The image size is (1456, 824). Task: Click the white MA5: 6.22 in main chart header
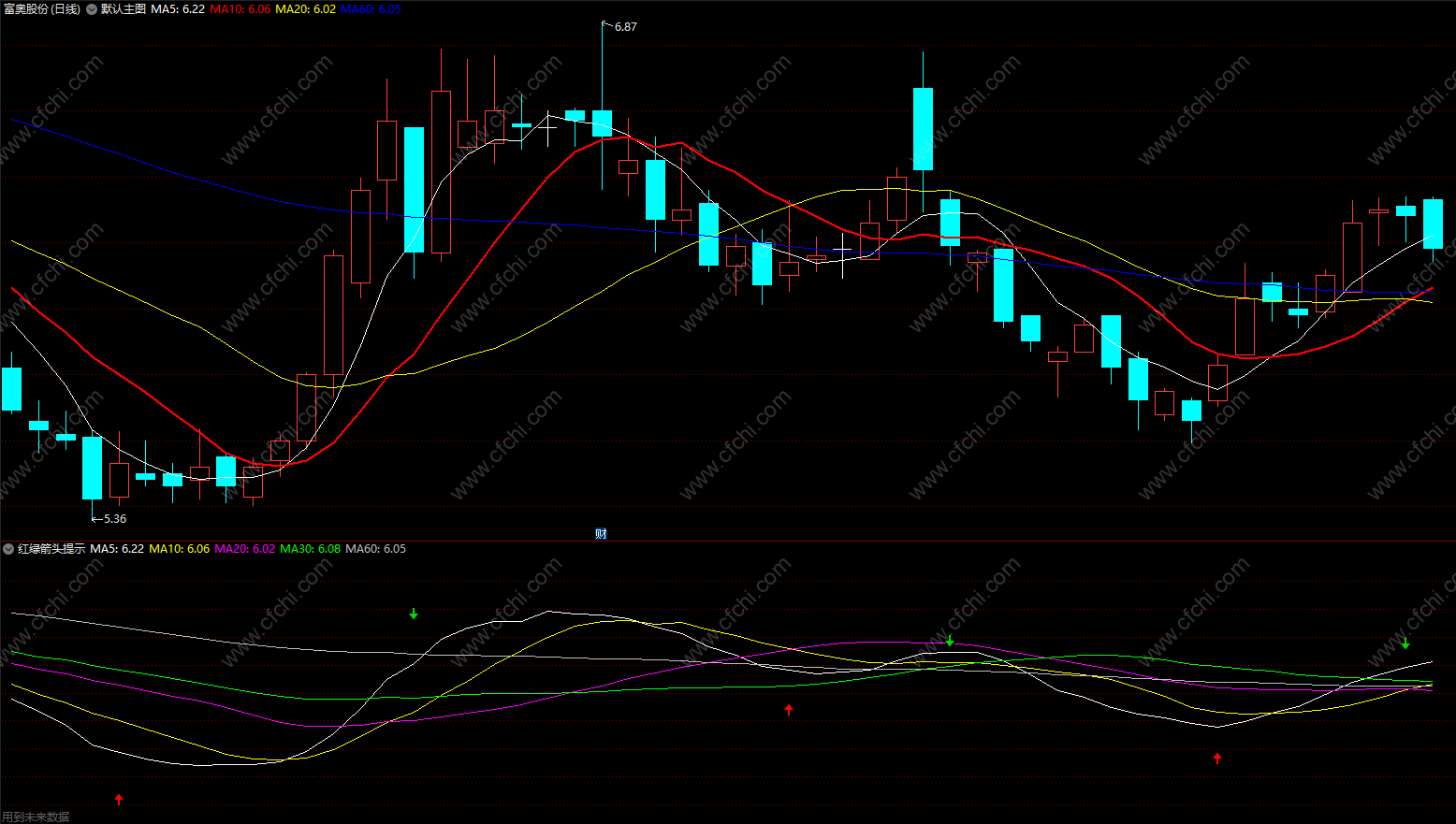(x=178, y=9)
